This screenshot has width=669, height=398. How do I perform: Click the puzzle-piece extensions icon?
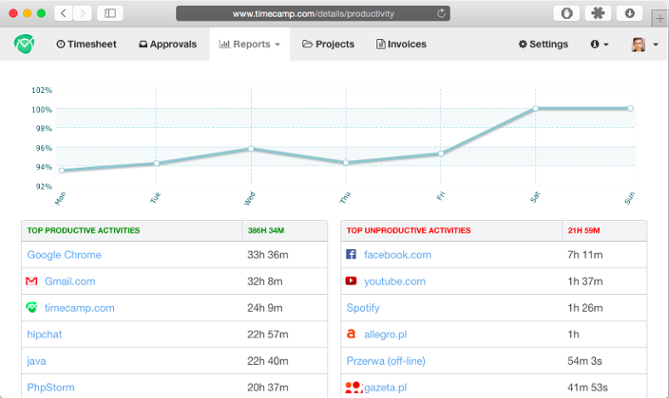(x=598, y=13)
